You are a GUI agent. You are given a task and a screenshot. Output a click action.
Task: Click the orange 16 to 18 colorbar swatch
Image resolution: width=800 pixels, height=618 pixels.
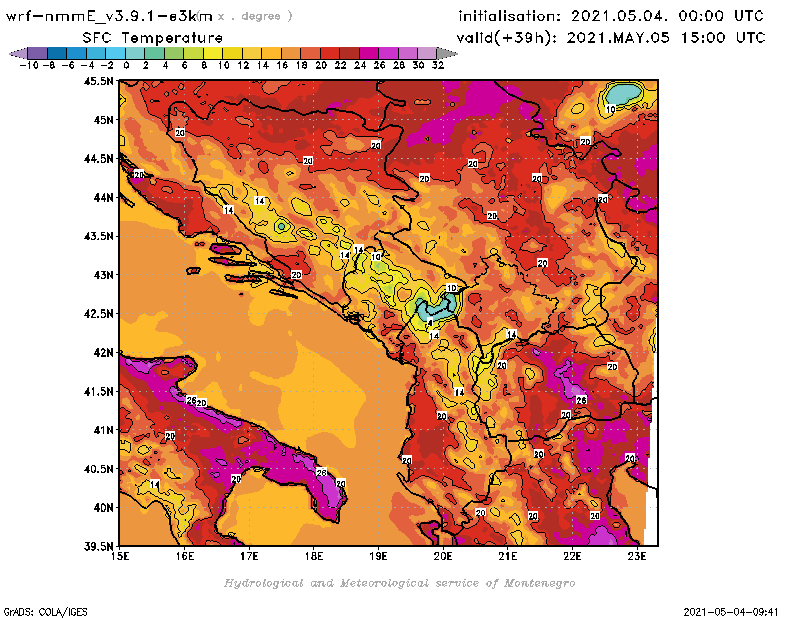[x=291, y=53]
